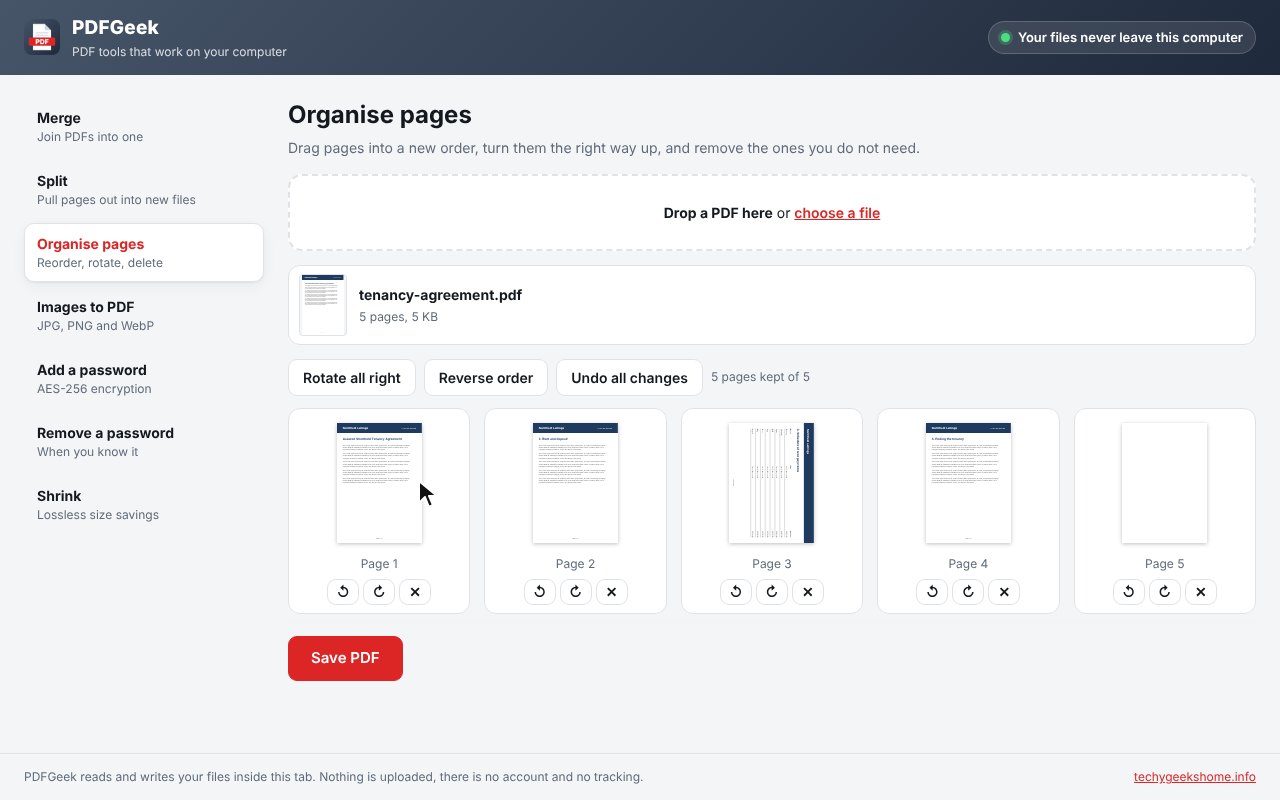The image size is (1280, 800).
Task: Rotate Page 3 to the right
Action: (772, 592)
